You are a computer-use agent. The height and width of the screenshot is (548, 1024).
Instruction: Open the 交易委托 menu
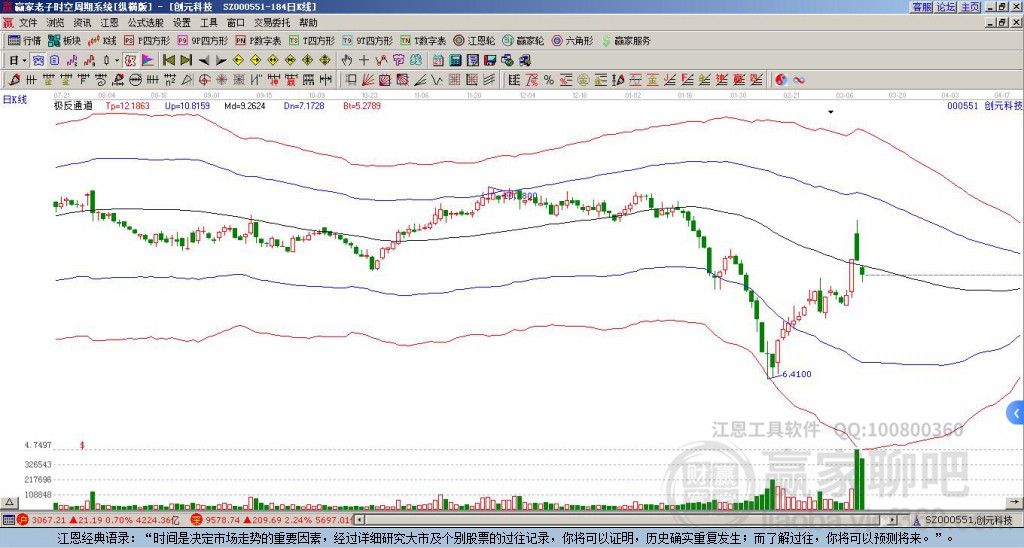click(272, 23)
